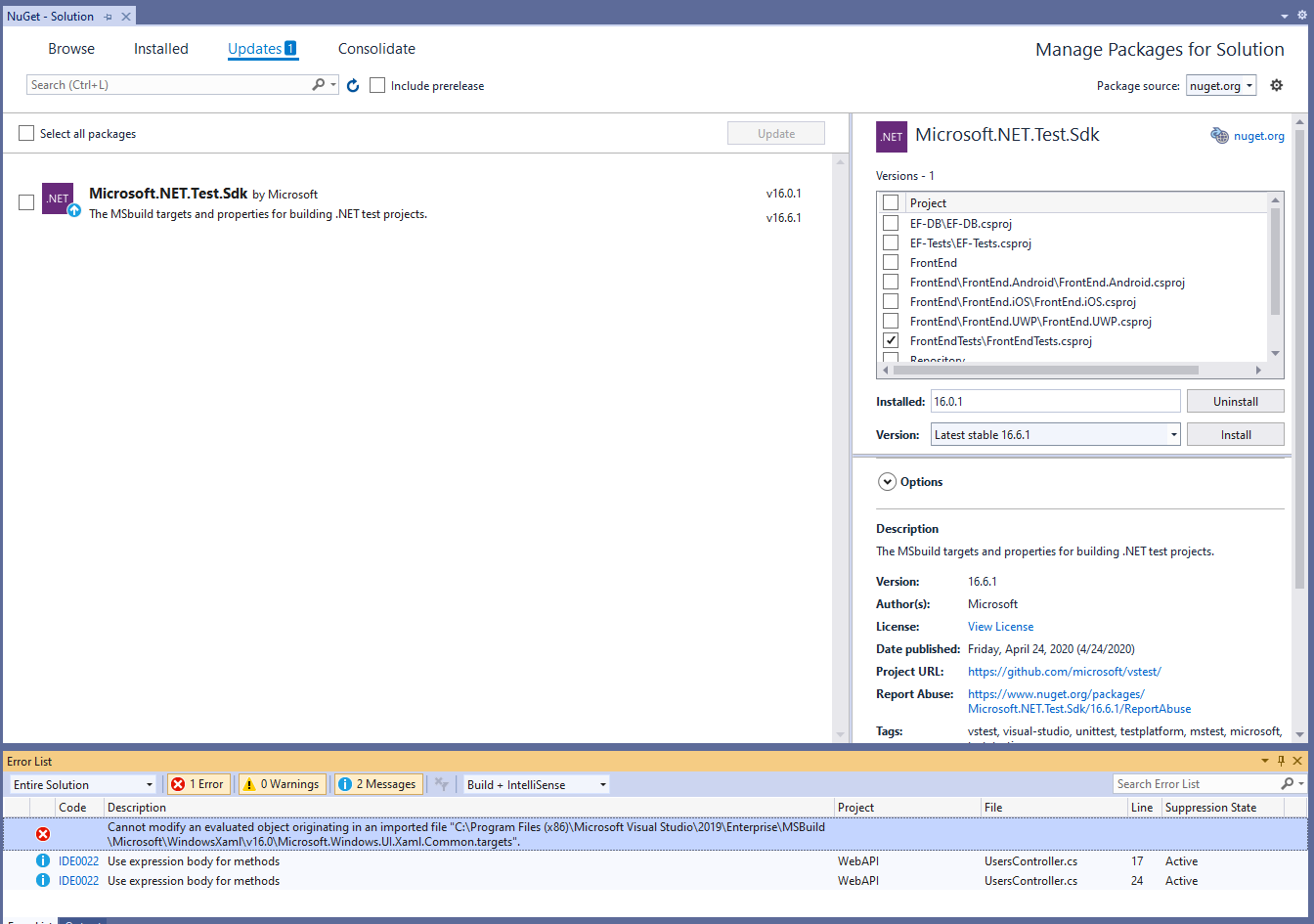Click the Error List search magnifier icon
The height and width of the screenshot is (924, 1314).
tap(1287, 784)
